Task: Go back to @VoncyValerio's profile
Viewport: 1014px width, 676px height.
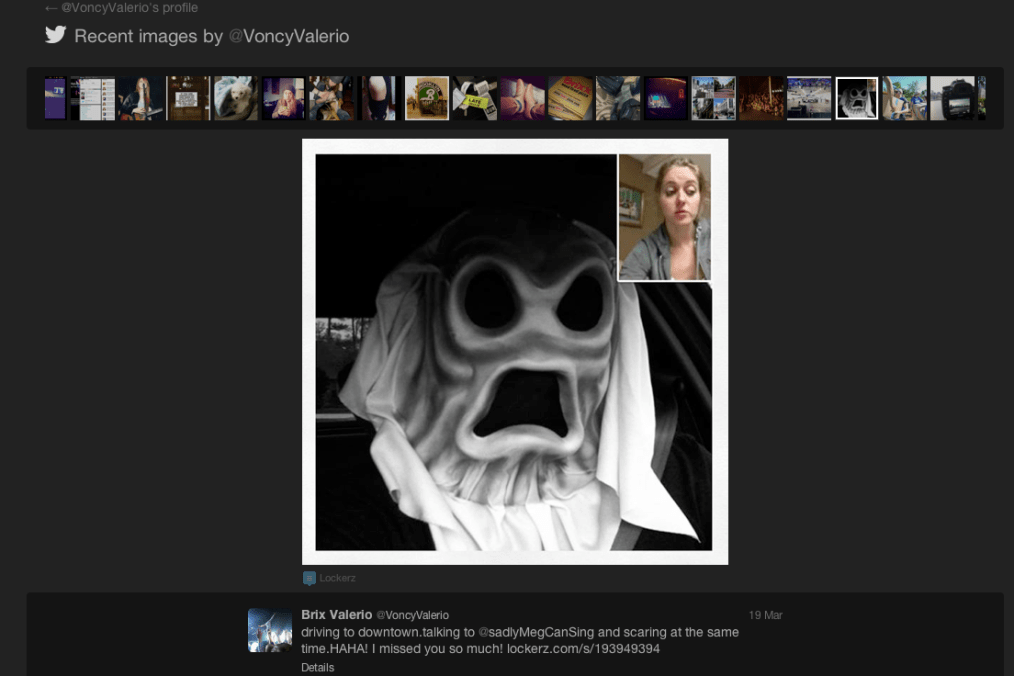Action: pyautogui.click(x=121, y=8)
